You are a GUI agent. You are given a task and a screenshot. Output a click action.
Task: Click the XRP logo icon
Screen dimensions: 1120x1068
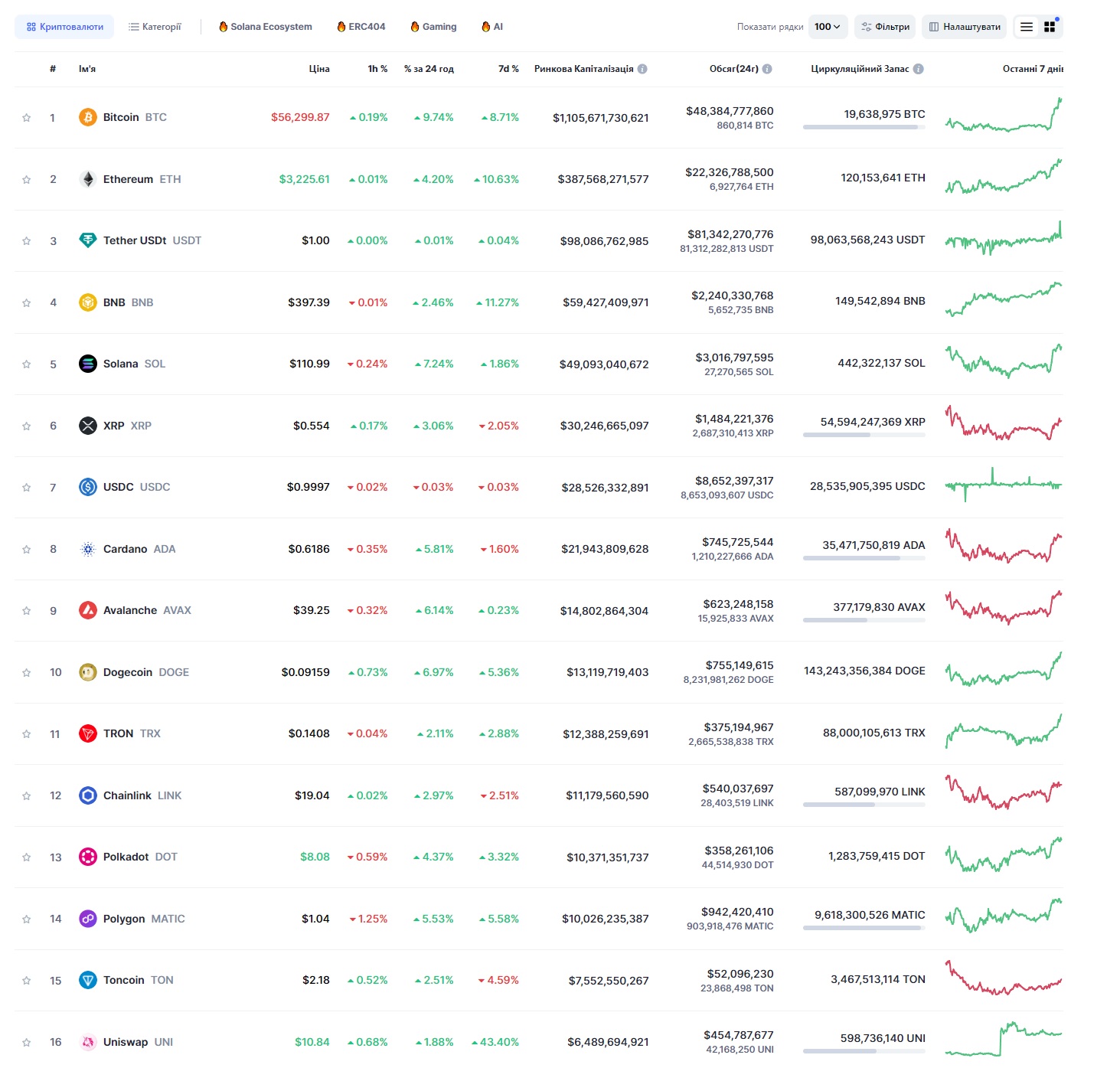point(88,426)
